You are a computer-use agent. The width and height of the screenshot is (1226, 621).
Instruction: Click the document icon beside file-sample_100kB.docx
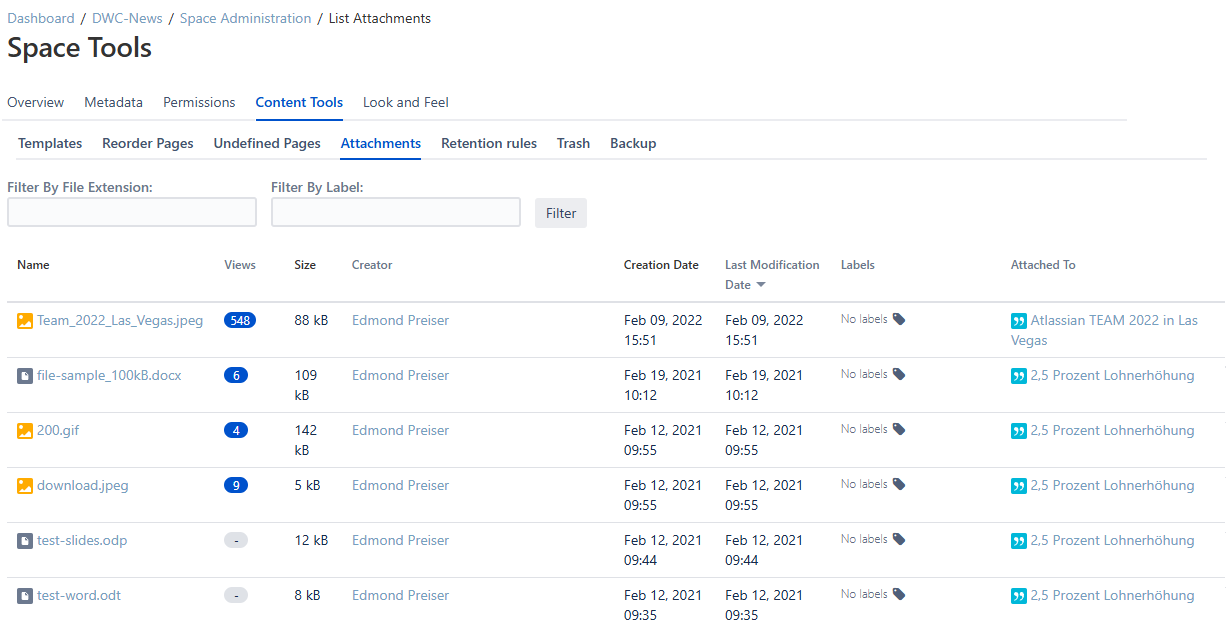[25, 376]
